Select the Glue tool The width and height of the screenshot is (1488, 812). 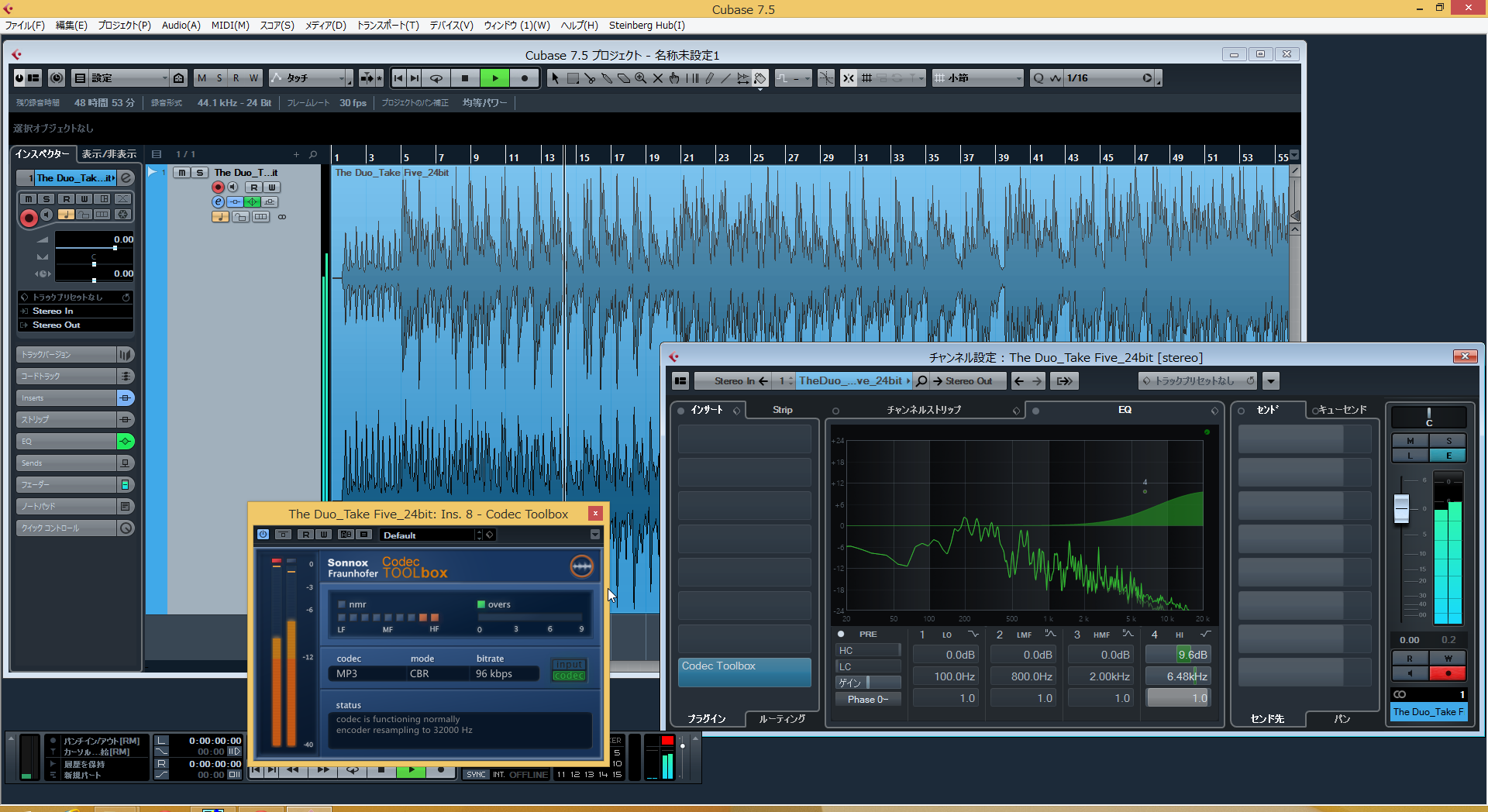coord(607,78)
